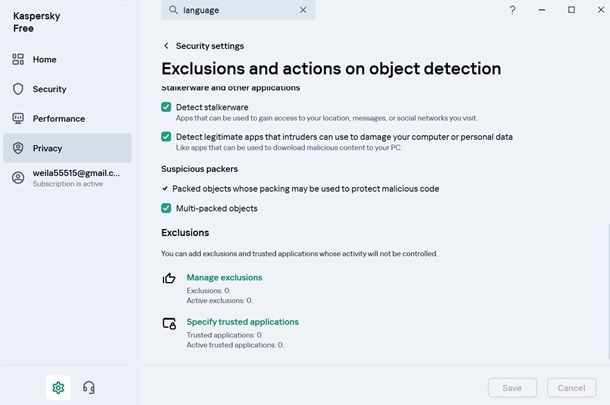Open the Privacy section icon

coord(18,148)
